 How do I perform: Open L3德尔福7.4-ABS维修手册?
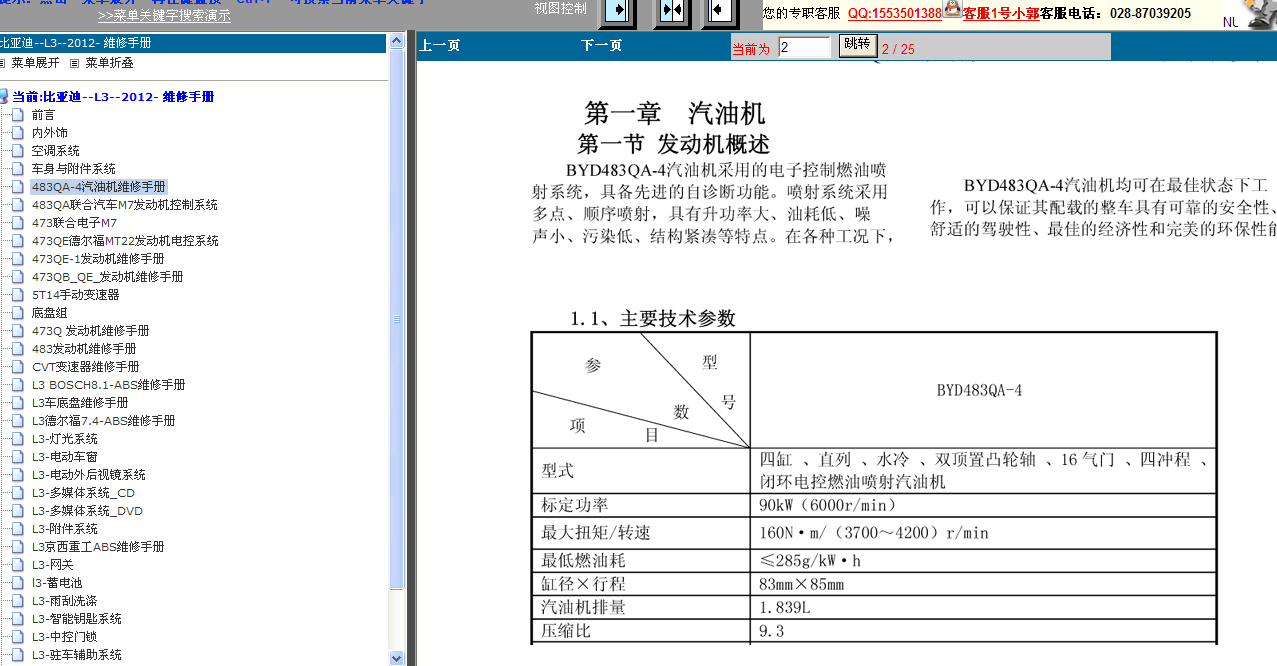[104, 421]
